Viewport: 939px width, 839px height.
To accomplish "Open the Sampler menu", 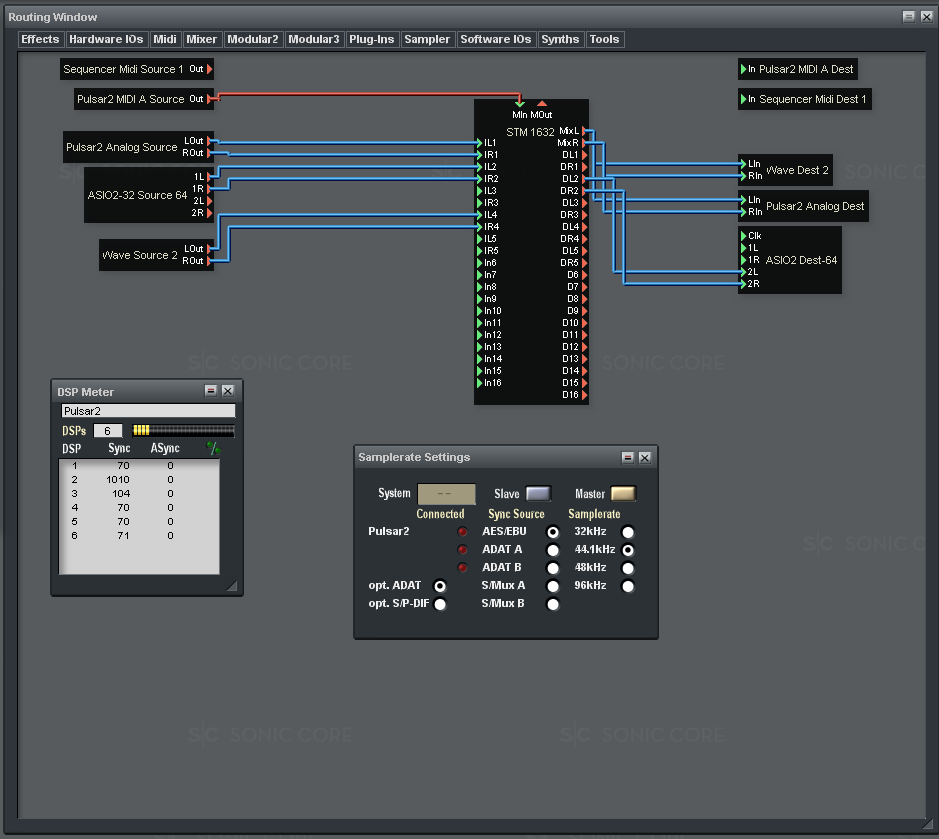I will [x=427, y=40].
